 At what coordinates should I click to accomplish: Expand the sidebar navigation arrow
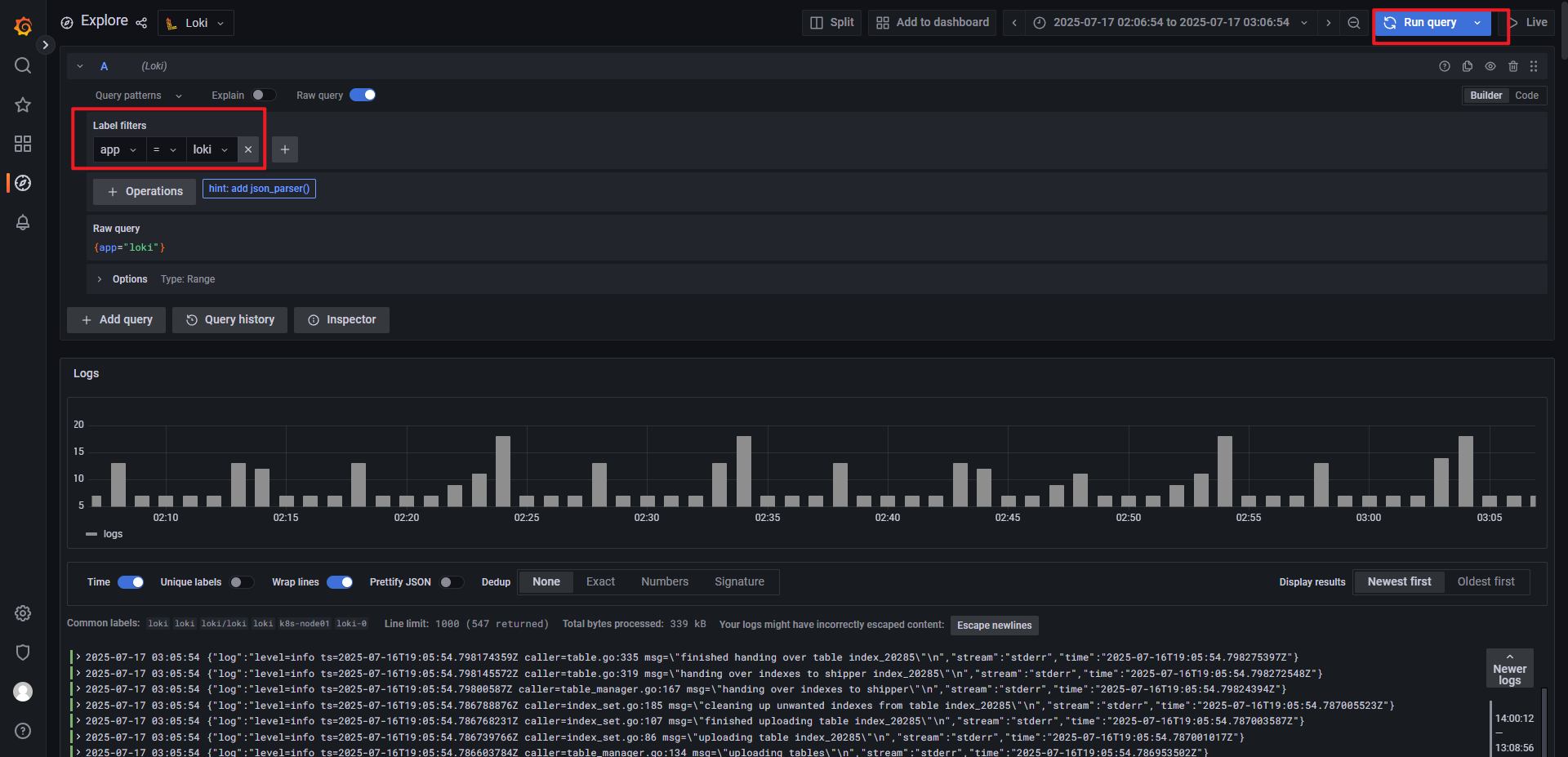[46, 45]
